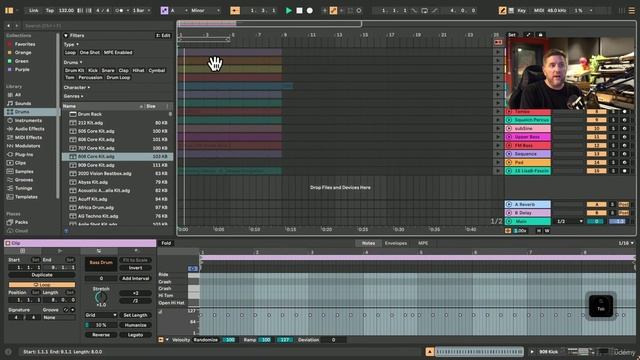Open the Minor scale dropdown
The width and height of the screenshot is (640, 360).
tap(205, 11)
